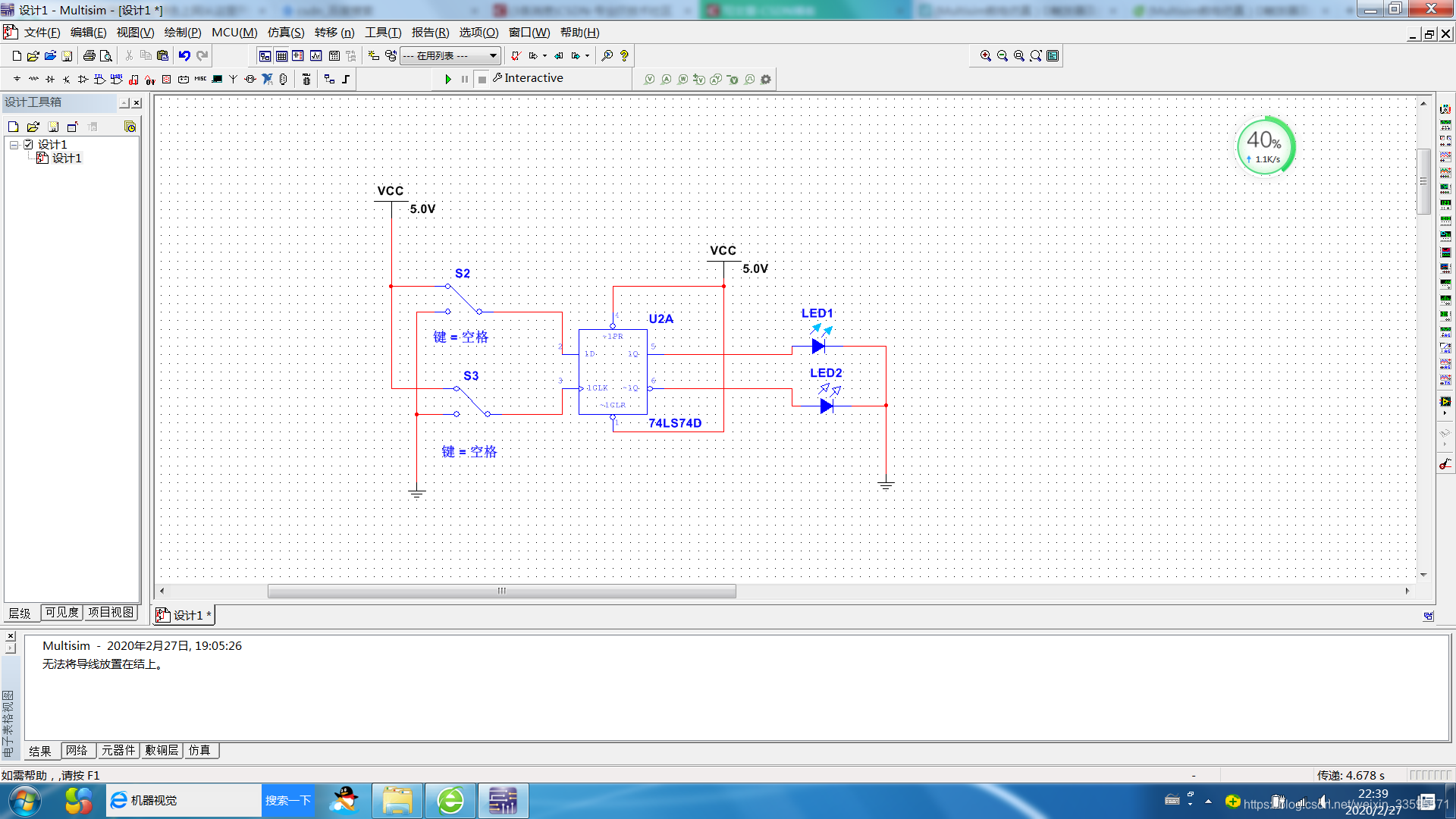The width and height of the screenshot is (1456, 819).
Task: Click the Zoom to area icon
Action: [1018, 56]
